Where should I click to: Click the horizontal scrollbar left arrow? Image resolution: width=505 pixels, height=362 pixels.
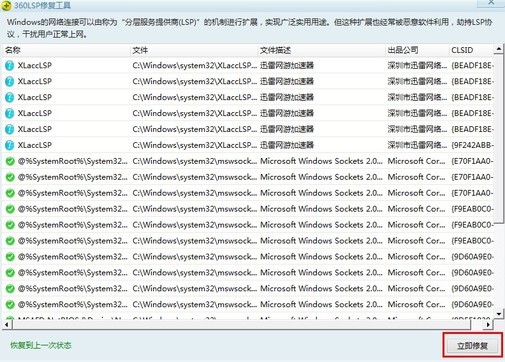(7, 324)
